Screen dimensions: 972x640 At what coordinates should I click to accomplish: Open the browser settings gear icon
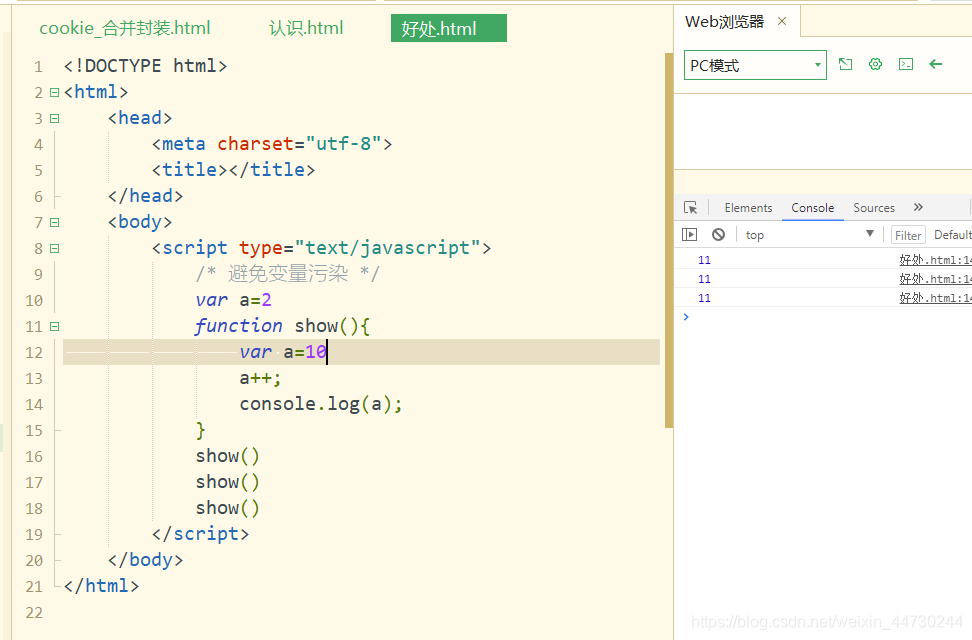click(875, 64)
